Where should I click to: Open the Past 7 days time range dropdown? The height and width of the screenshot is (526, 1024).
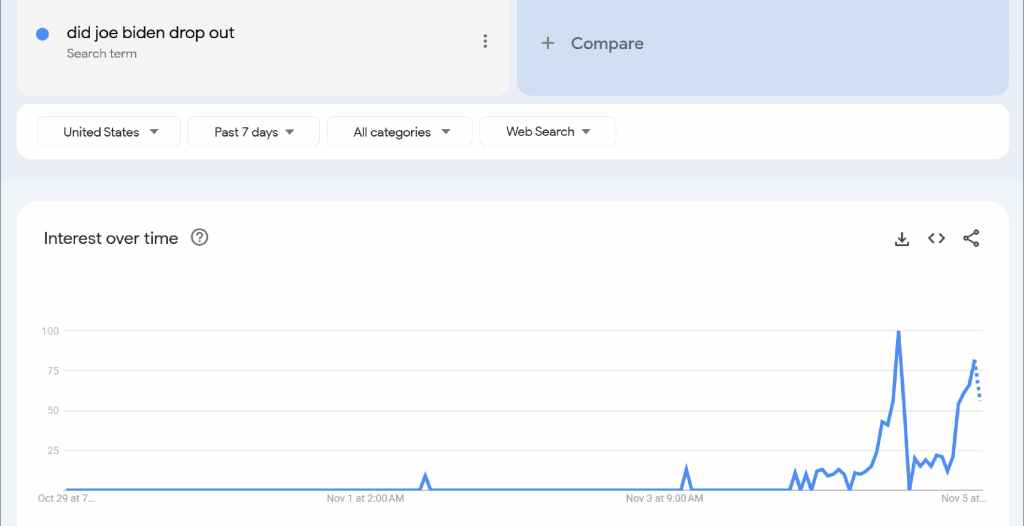[x=253, y=131]
